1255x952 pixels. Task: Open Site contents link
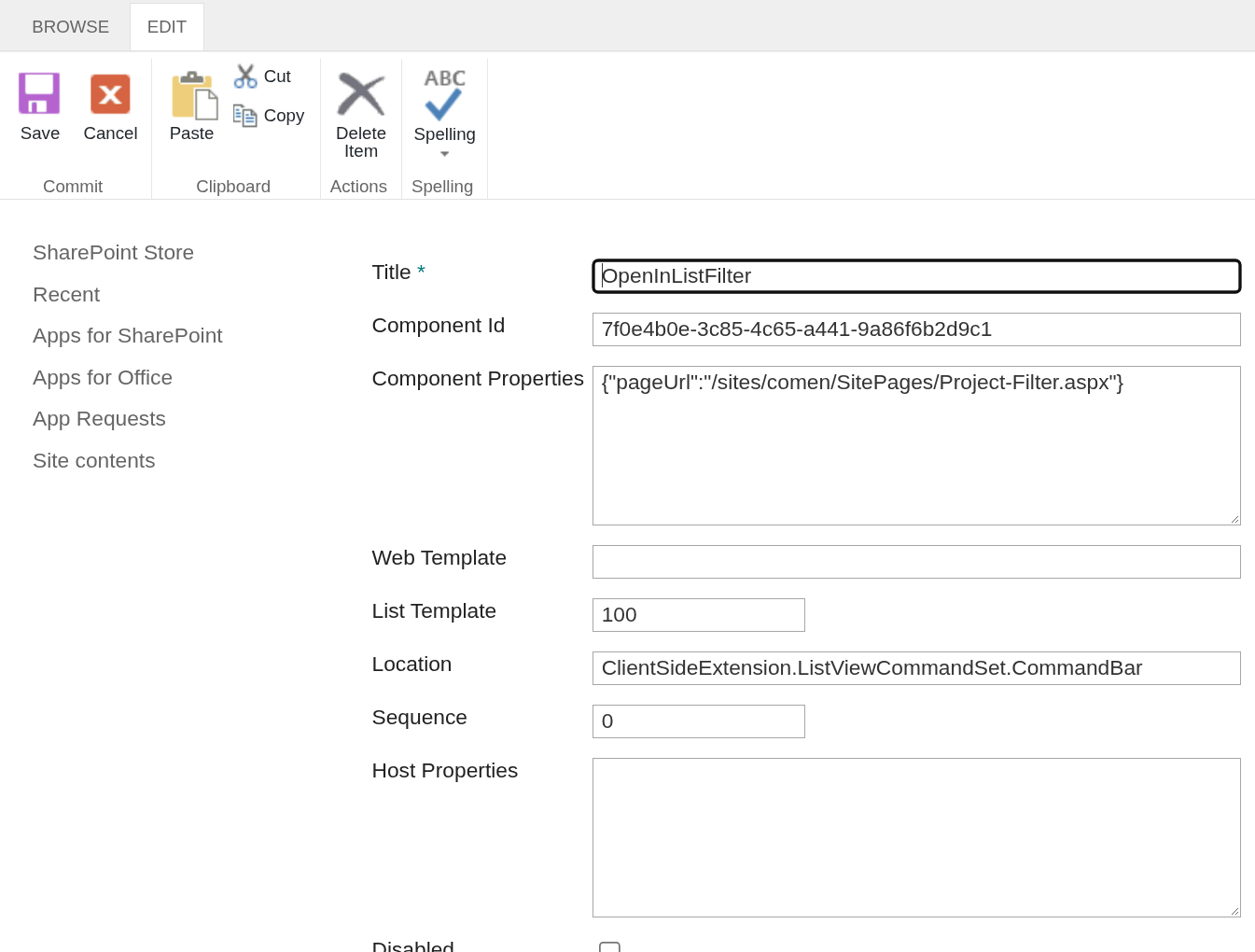coord(94,461)
